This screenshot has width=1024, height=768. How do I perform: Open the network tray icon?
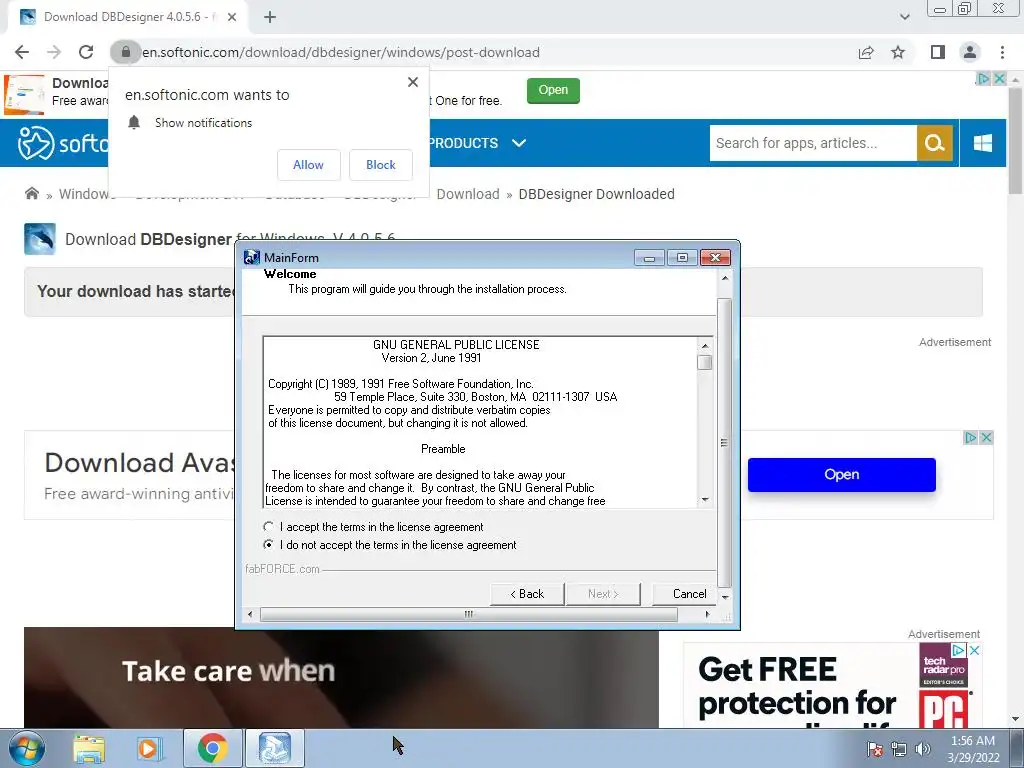[899, 749]
